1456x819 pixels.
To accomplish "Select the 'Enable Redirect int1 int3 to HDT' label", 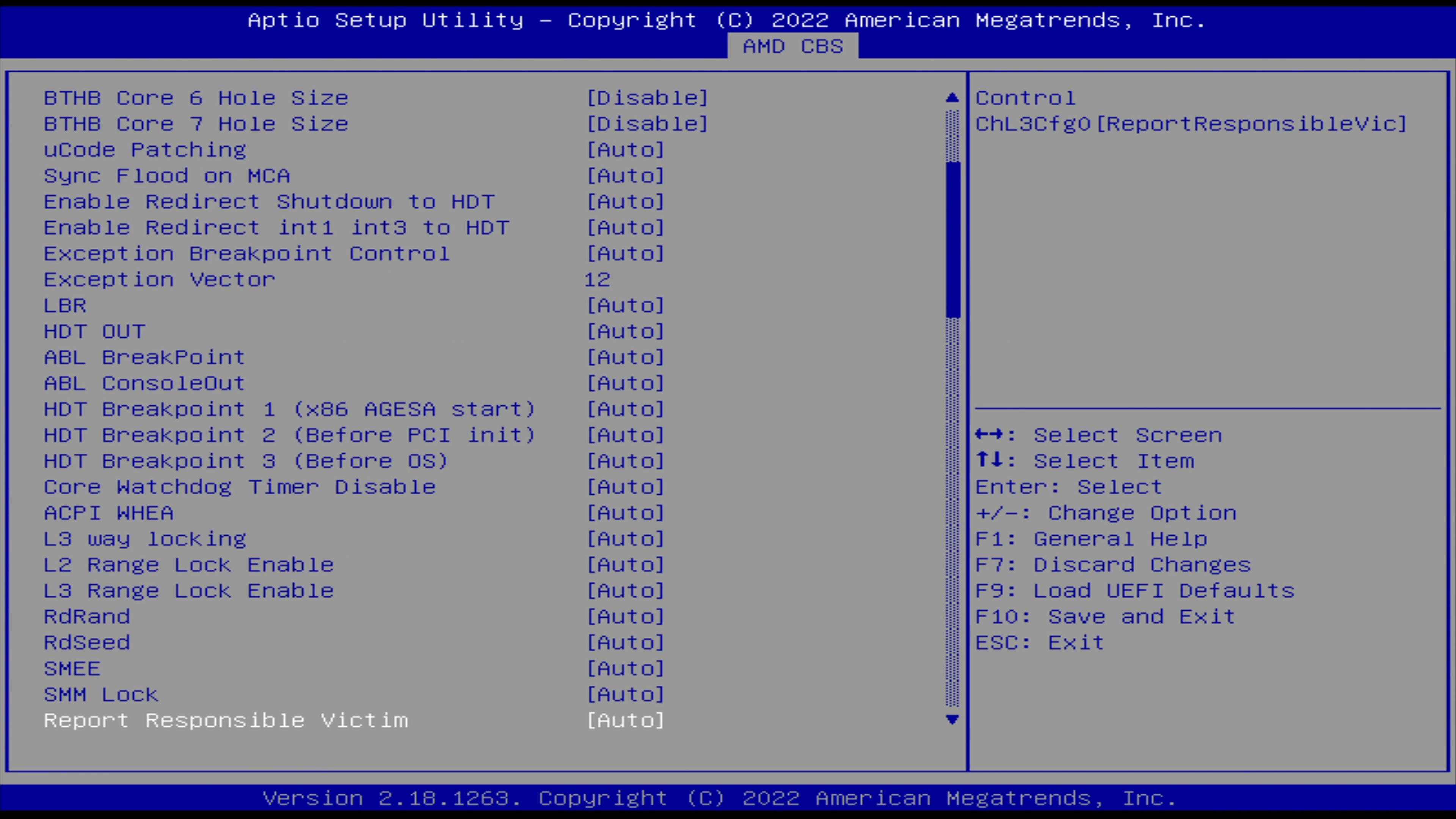I will coord(276,228).
